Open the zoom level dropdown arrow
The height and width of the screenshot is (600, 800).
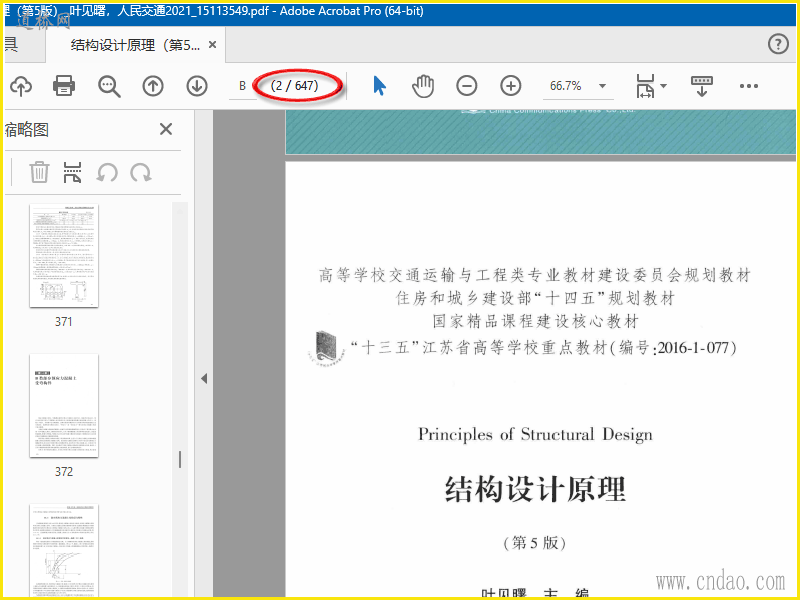tap(603, 86)
